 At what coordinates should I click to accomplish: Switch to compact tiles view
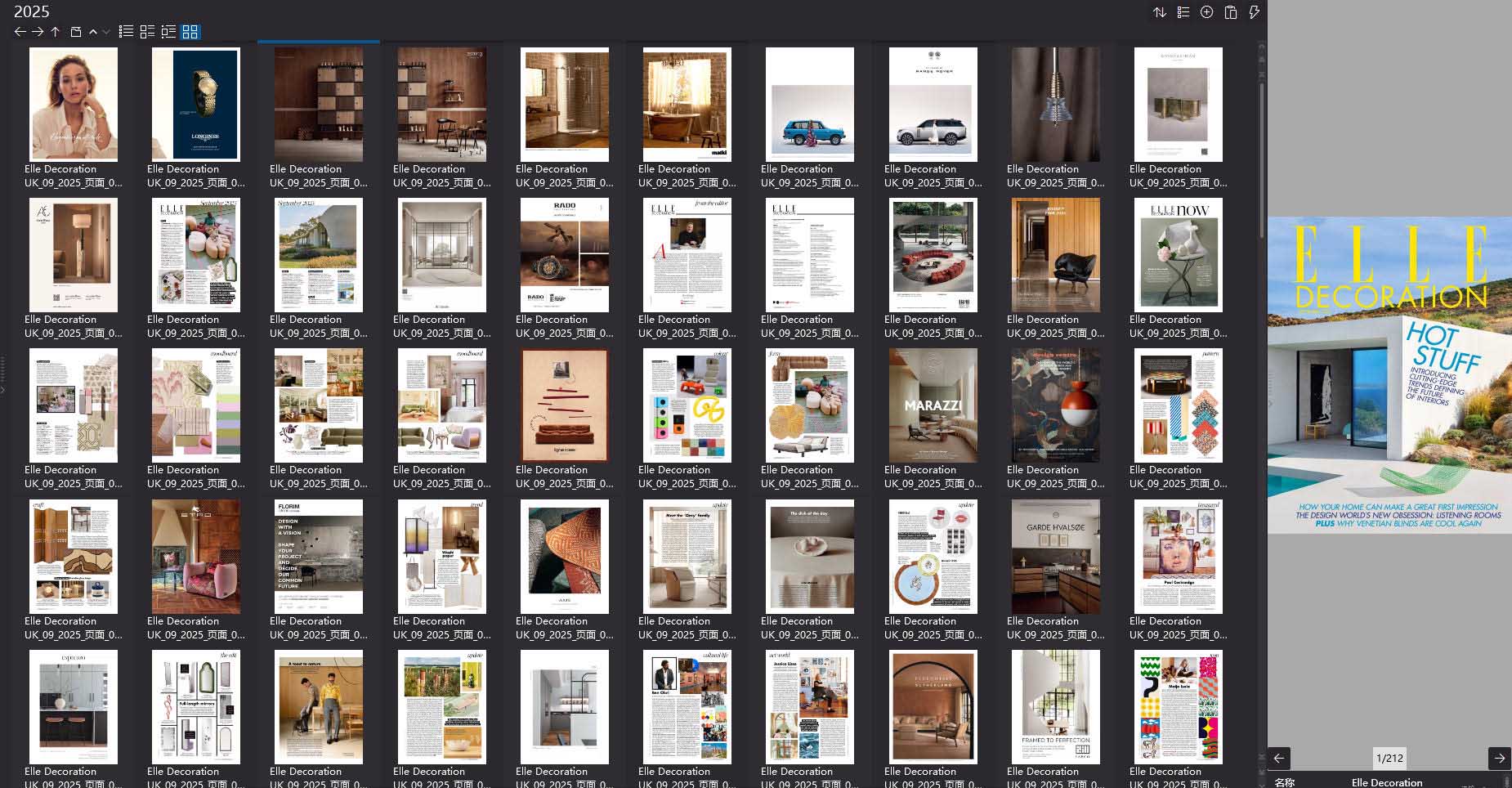click(x=147, y=31)
